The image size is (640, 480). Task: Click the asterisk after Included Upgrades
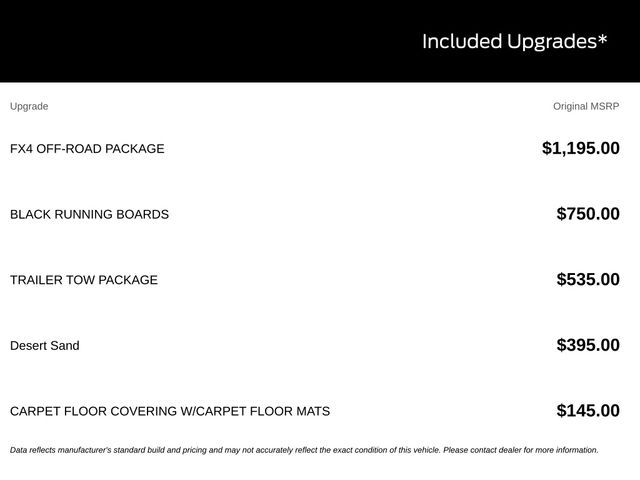coord(602,39)
